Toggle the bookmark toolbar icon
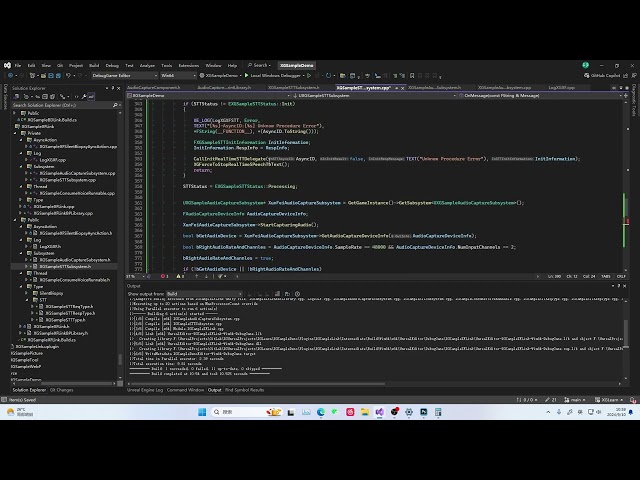Screen dimensions: 640x480 412,76
